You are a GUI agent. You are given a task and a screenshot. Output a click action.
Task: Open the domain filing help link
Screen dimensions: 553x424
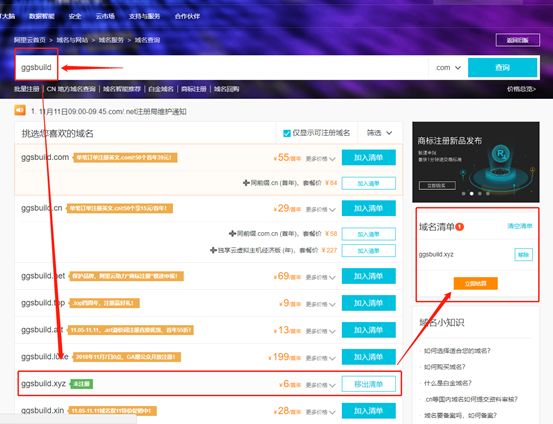pyautogui.click(x=460, y=415)
